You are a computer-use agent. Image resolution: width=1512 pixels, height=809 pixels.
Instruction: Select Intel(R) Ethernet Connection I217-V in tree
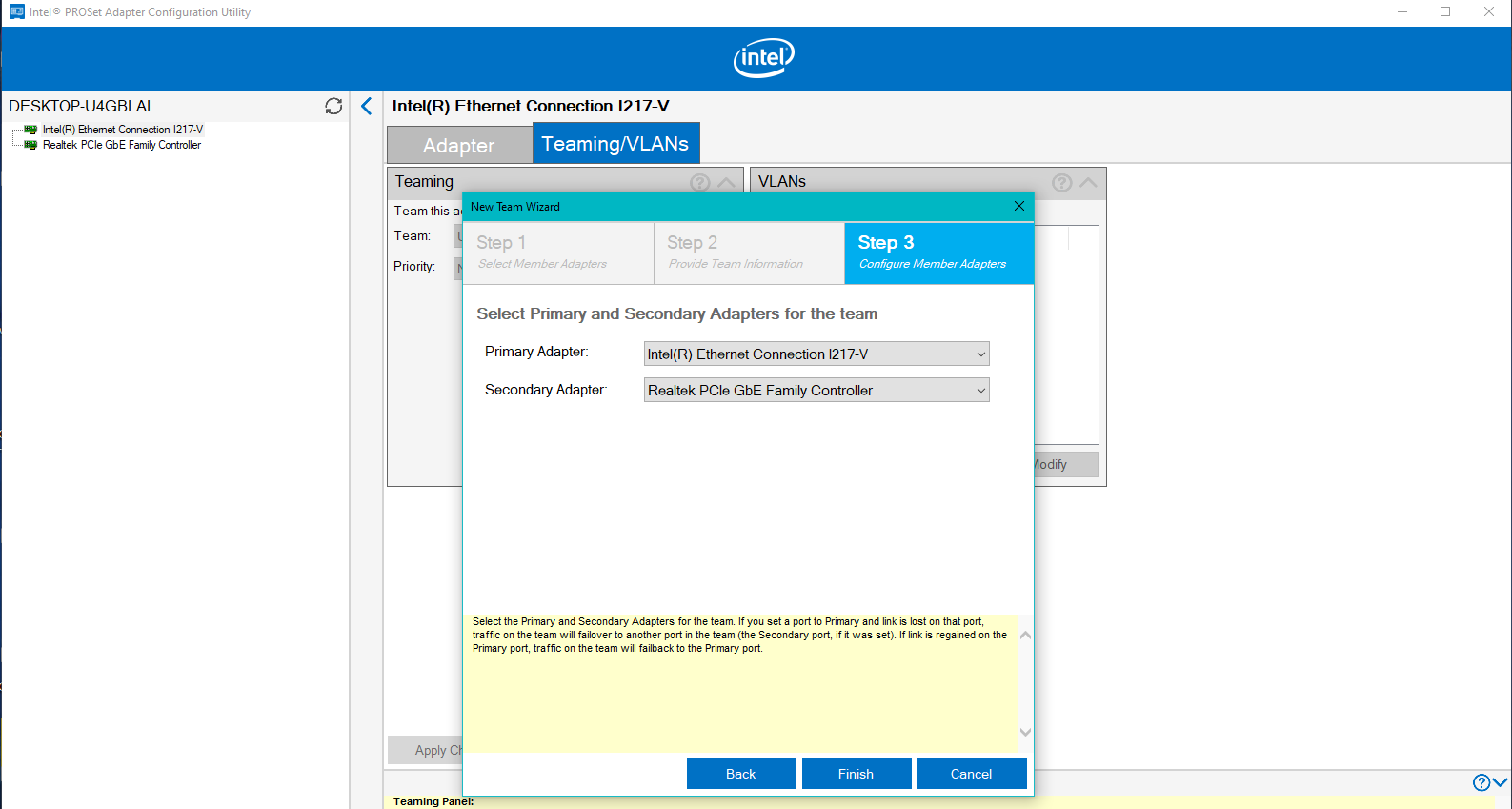123,130
